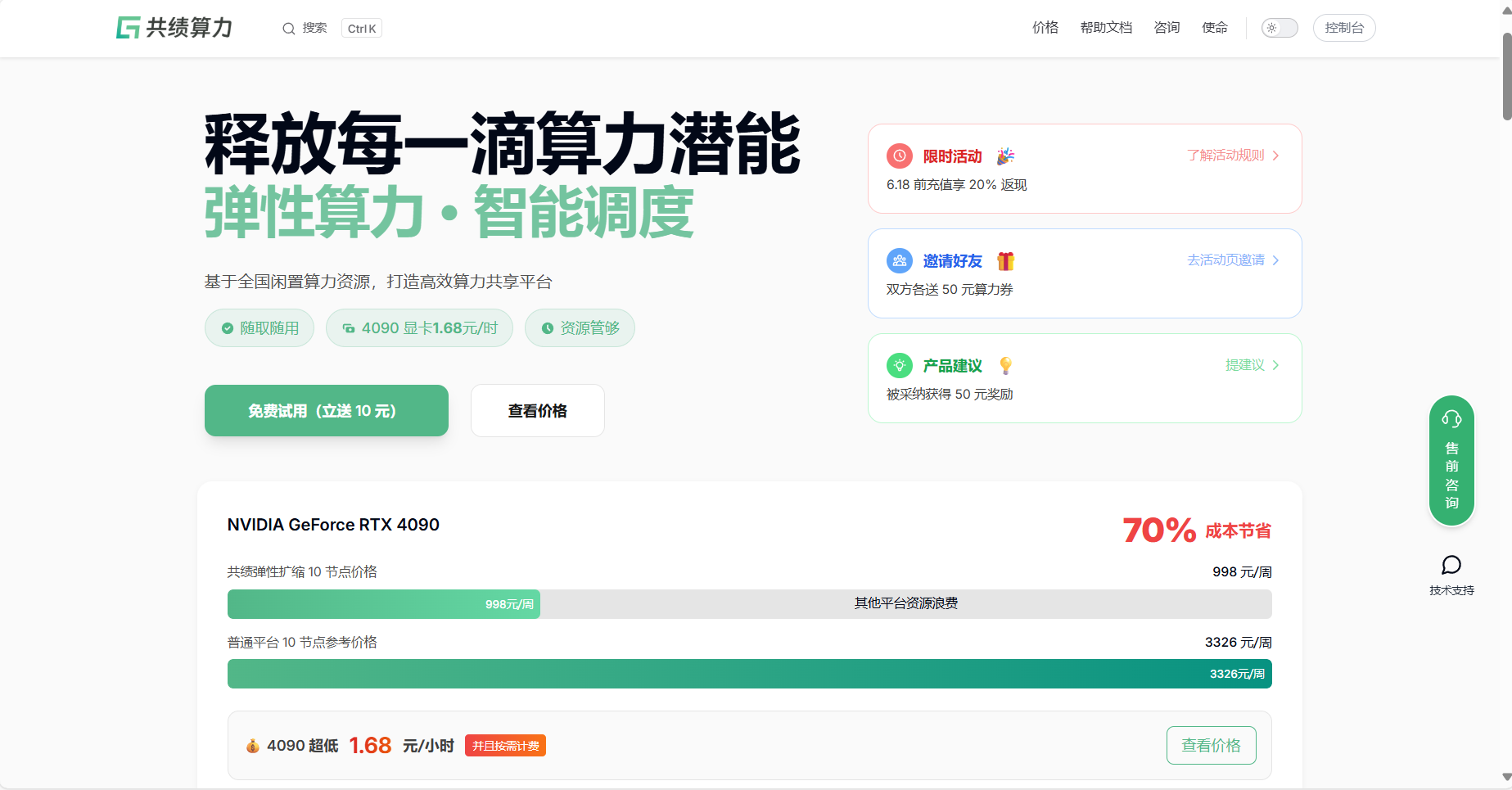Click the blue 邀请好友 people icon

(x=899, y=260)
